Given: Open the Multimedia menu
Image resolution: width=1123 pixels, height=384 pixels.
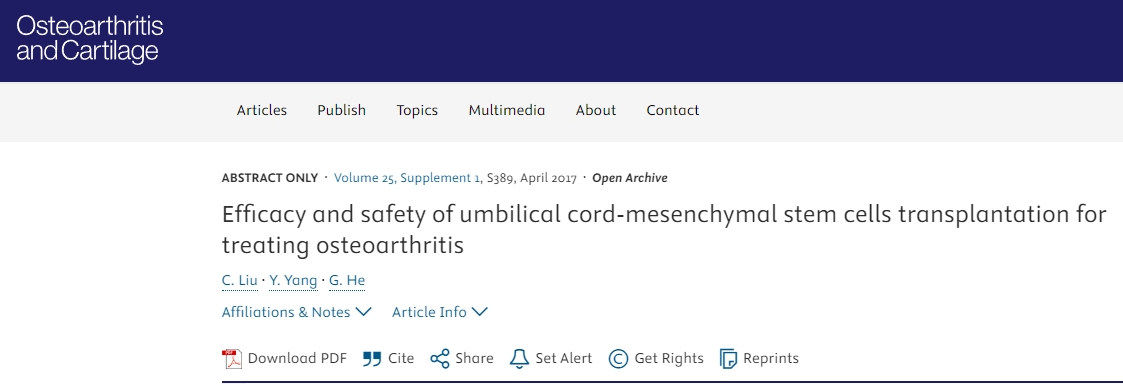Looking at the screenshot, I should tap(507, 110).
